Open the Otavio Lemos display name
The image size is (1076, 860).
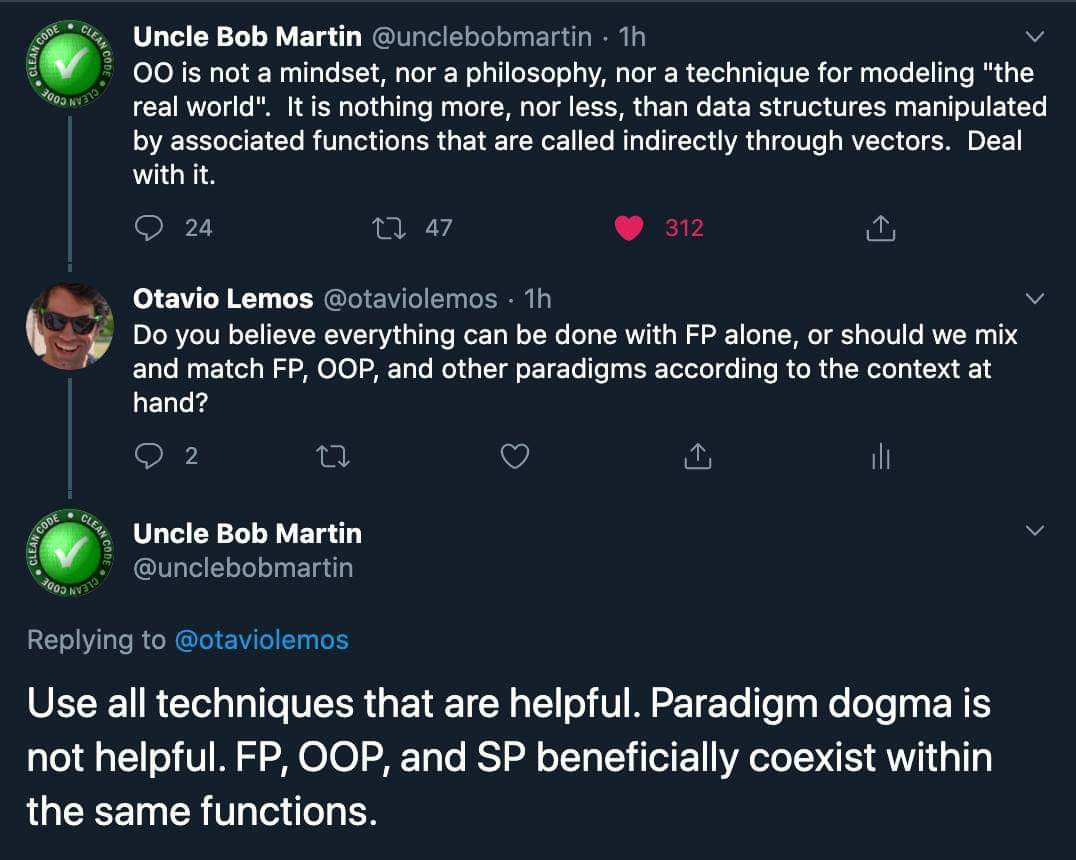click(x=223, y=299)
